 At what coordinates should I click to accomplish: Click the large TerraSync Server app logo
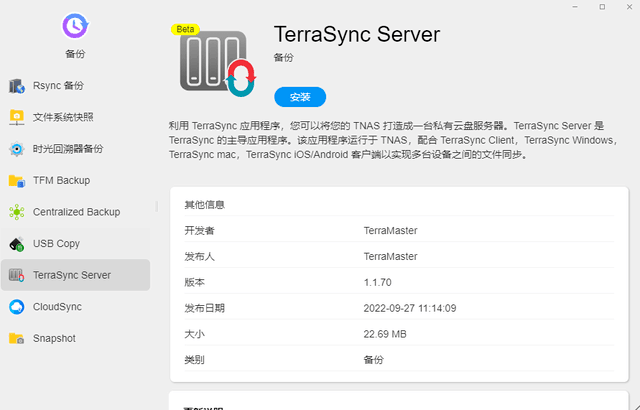(x=218, y=63)
